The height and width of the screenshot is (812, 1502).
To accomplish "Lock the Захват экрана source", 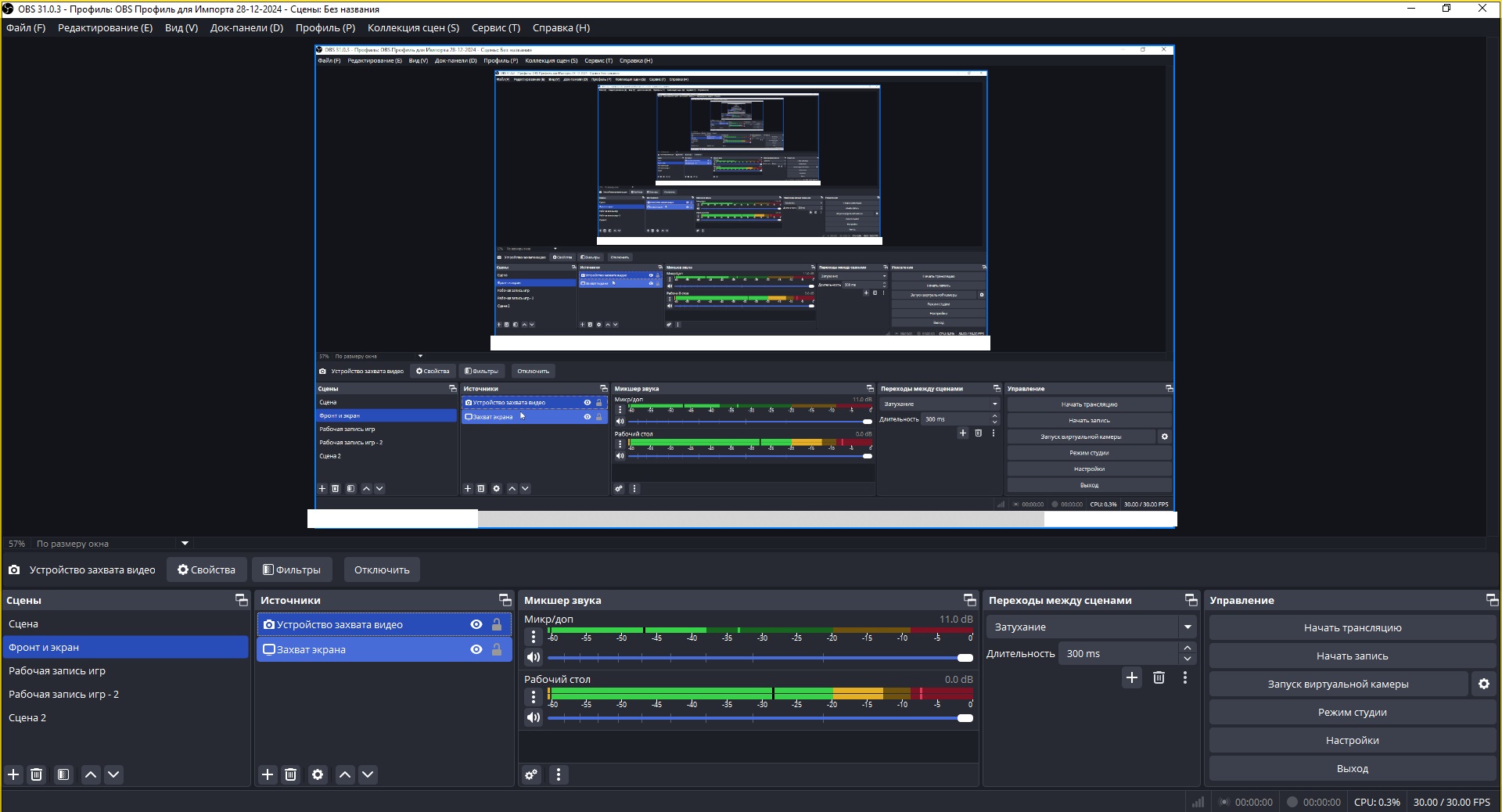I will (497, 649).
